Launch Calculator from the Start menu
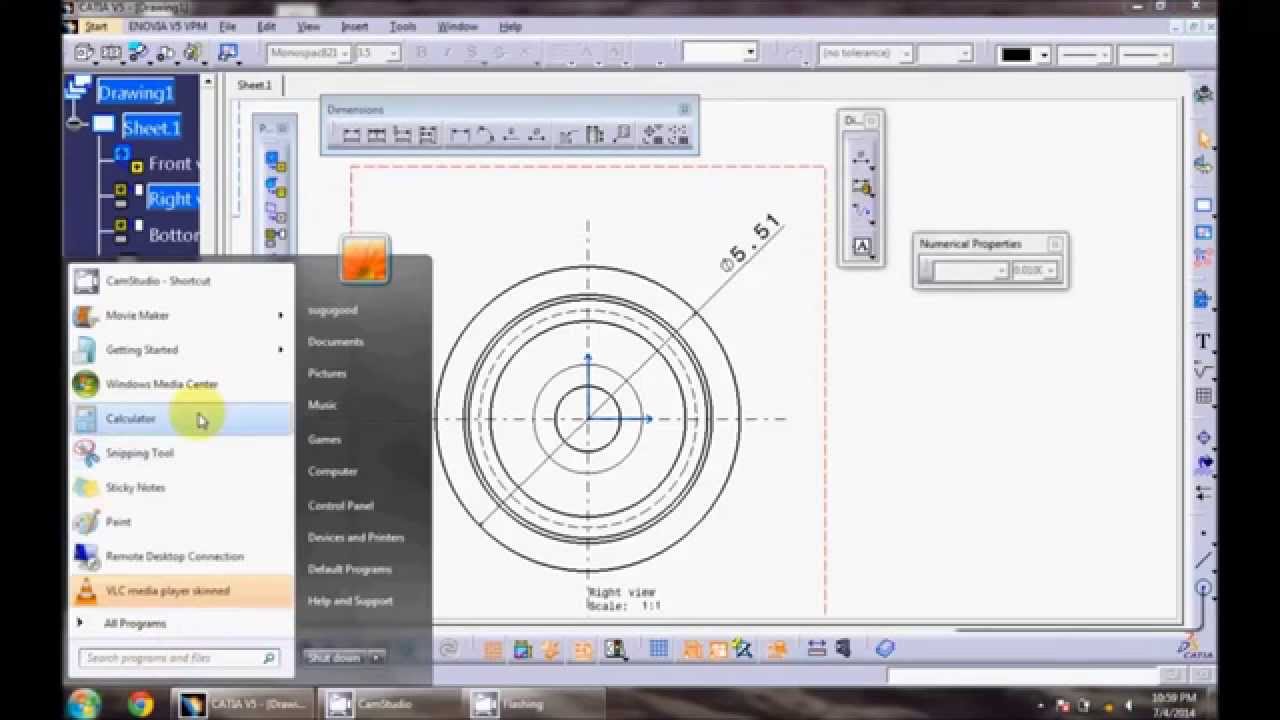1280x720 pixels. (181, 419)
